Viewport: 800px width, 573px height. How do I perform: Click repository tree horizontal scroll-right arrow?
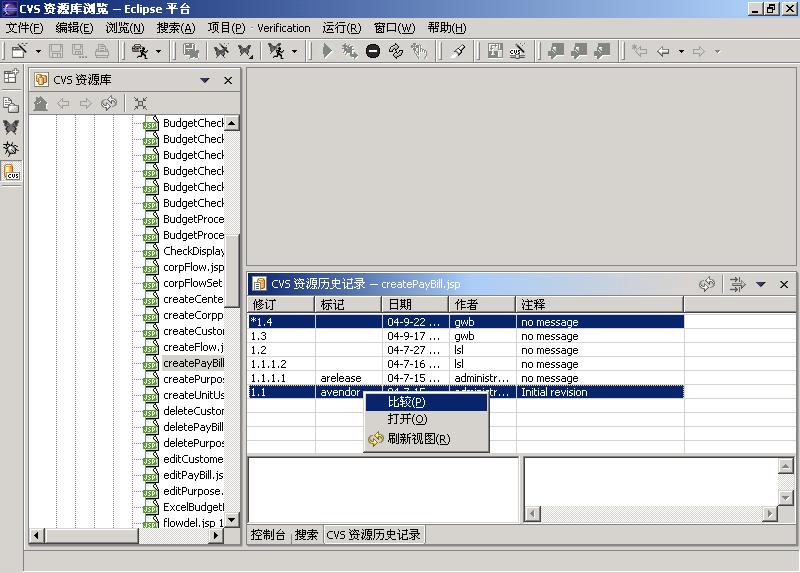216,535
